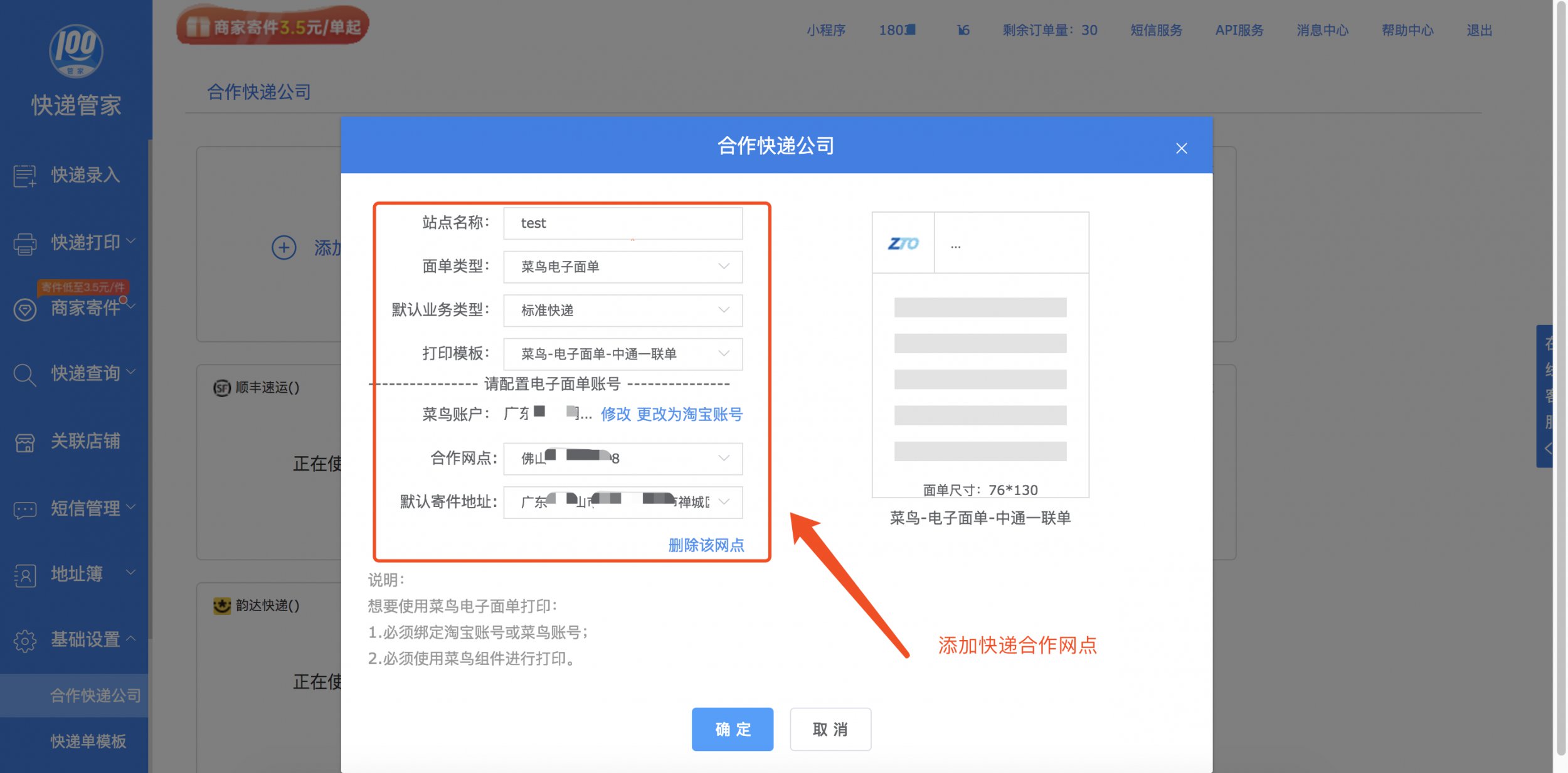Close the 合作快递公司 dialog
The height and width of the screenshot is (773, 1568).
(1181, 148)
